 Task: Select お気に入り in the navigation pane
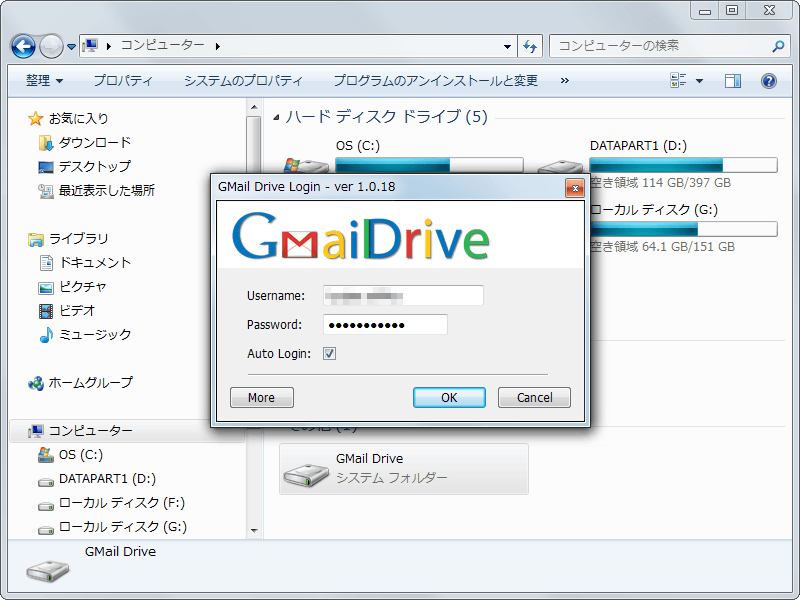click(78, 118)
